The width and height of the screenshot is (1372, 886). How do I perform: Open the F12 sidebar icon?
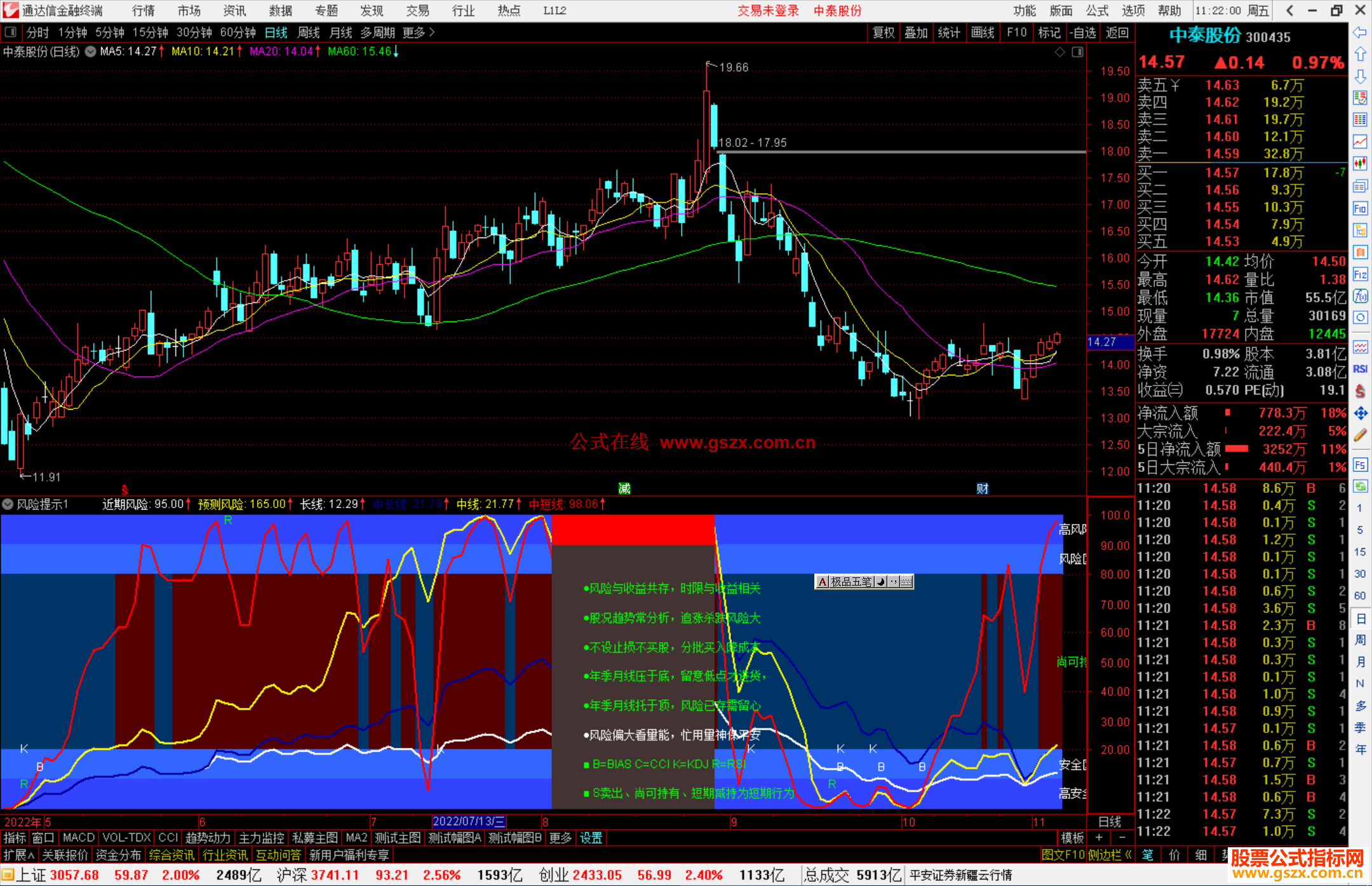tap(1360, 274)
